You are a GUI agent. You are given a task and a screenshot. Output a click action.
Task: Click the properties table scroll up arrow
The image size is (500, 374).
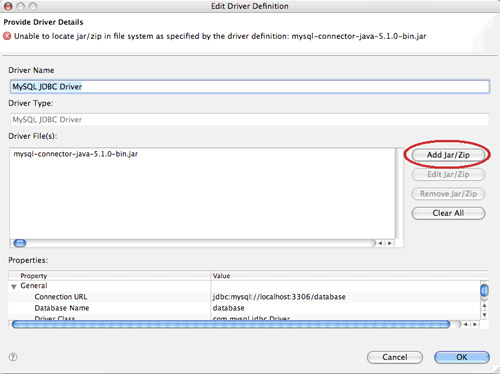tap(484, 305)
